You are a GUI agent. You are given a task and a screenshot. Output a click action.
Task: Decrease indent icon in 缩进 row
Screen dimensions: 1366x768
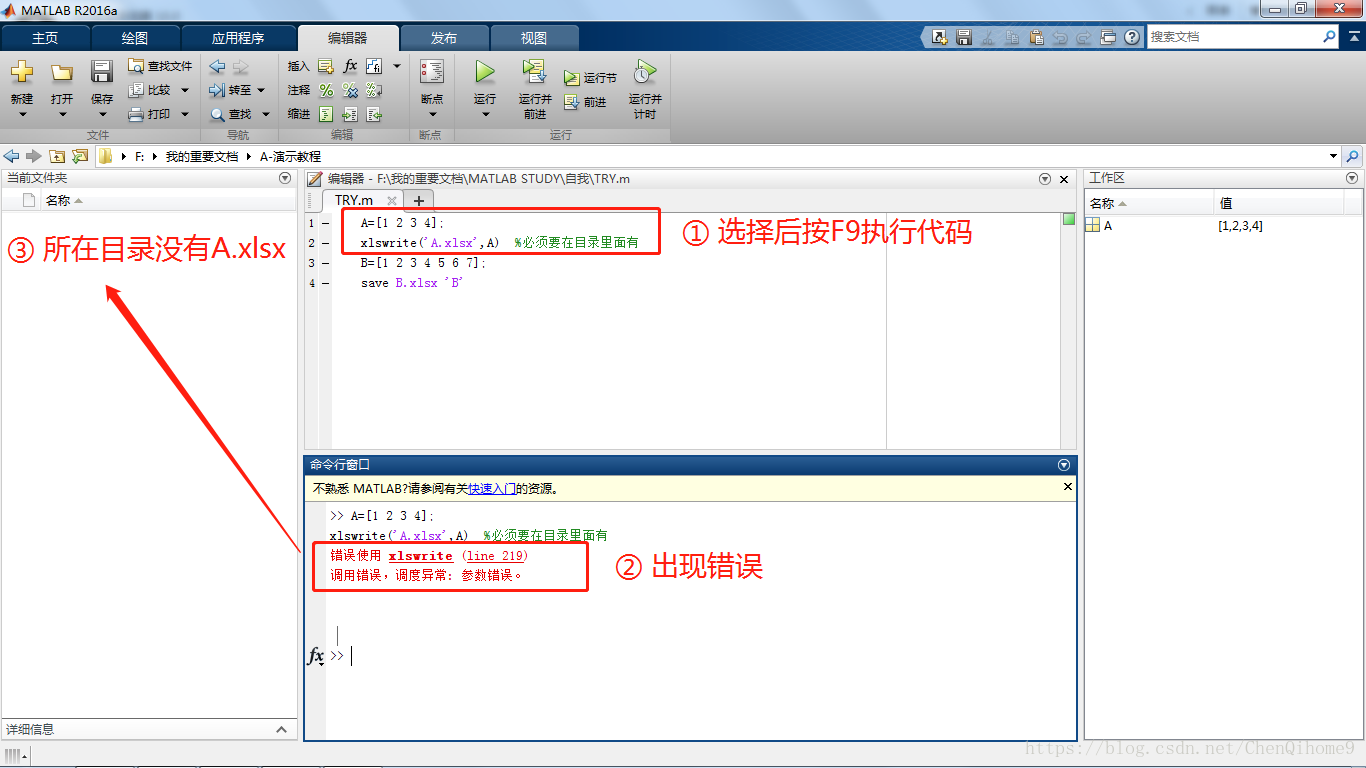coord(374,114)
